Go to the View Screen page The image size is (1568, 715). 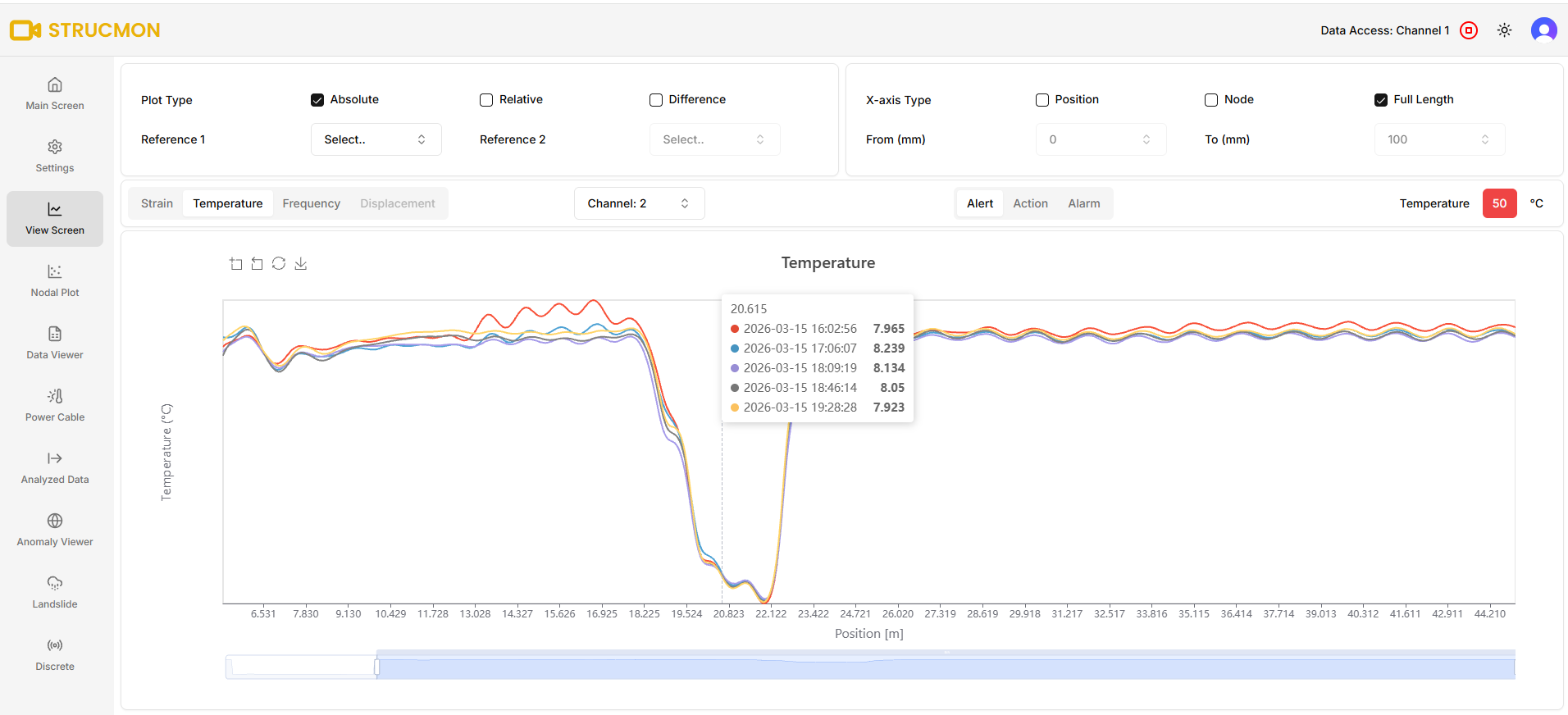(x=55, y=219)
